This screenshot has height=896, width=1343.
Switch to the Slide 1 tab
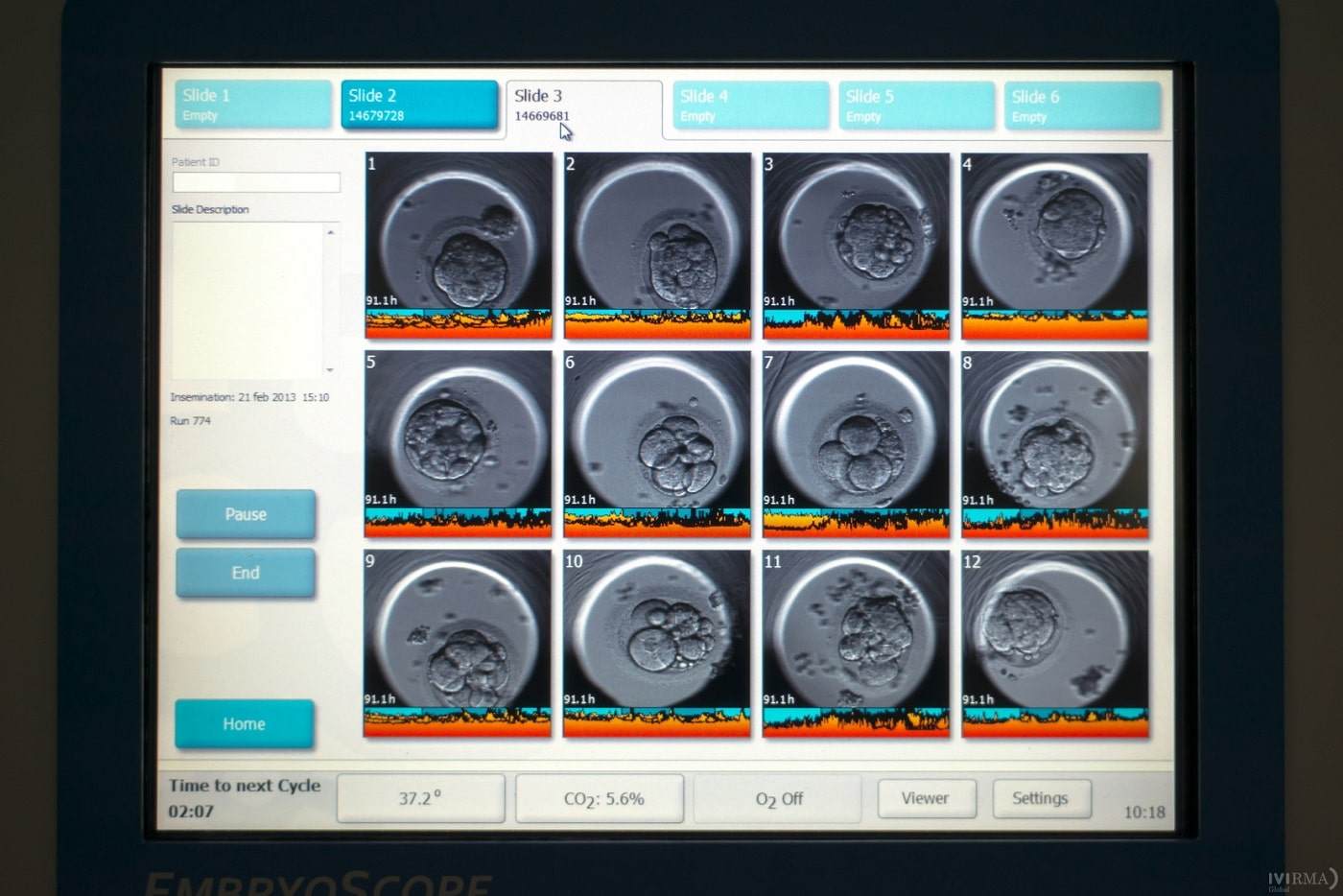(252, 105)
